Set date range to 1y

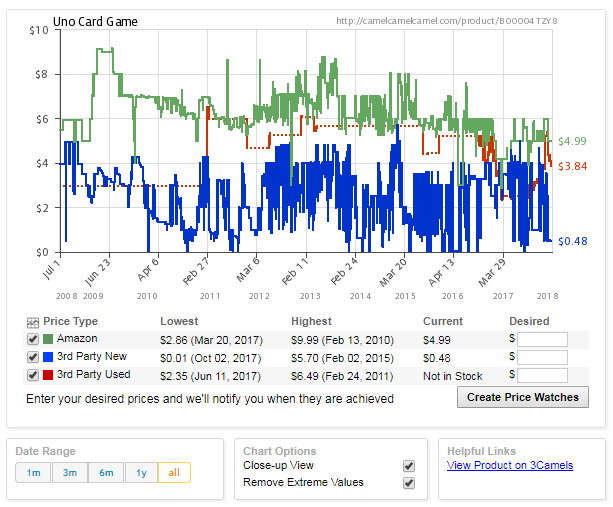coord(141,473)
